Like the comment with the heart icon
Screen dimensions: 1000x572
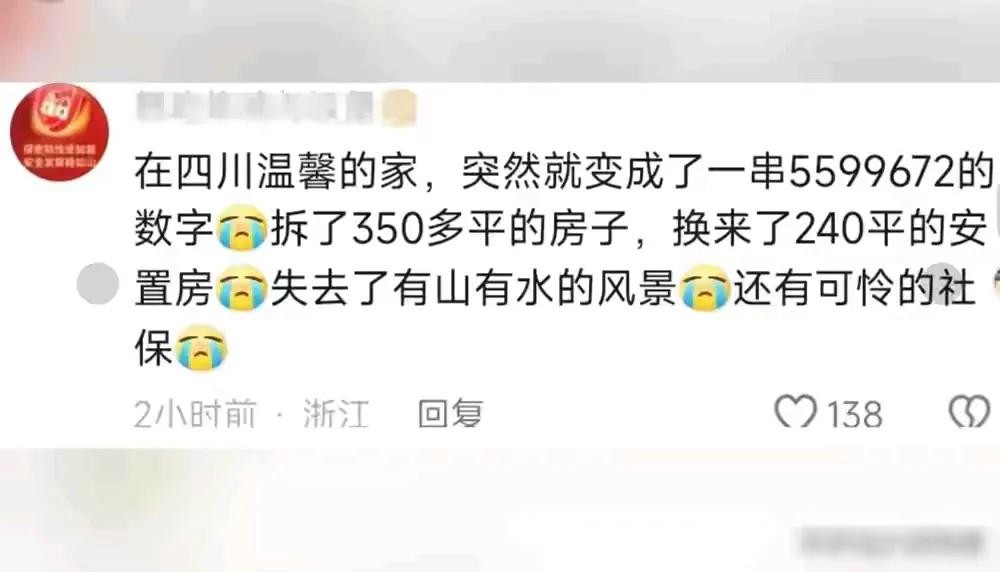[795, 412]
